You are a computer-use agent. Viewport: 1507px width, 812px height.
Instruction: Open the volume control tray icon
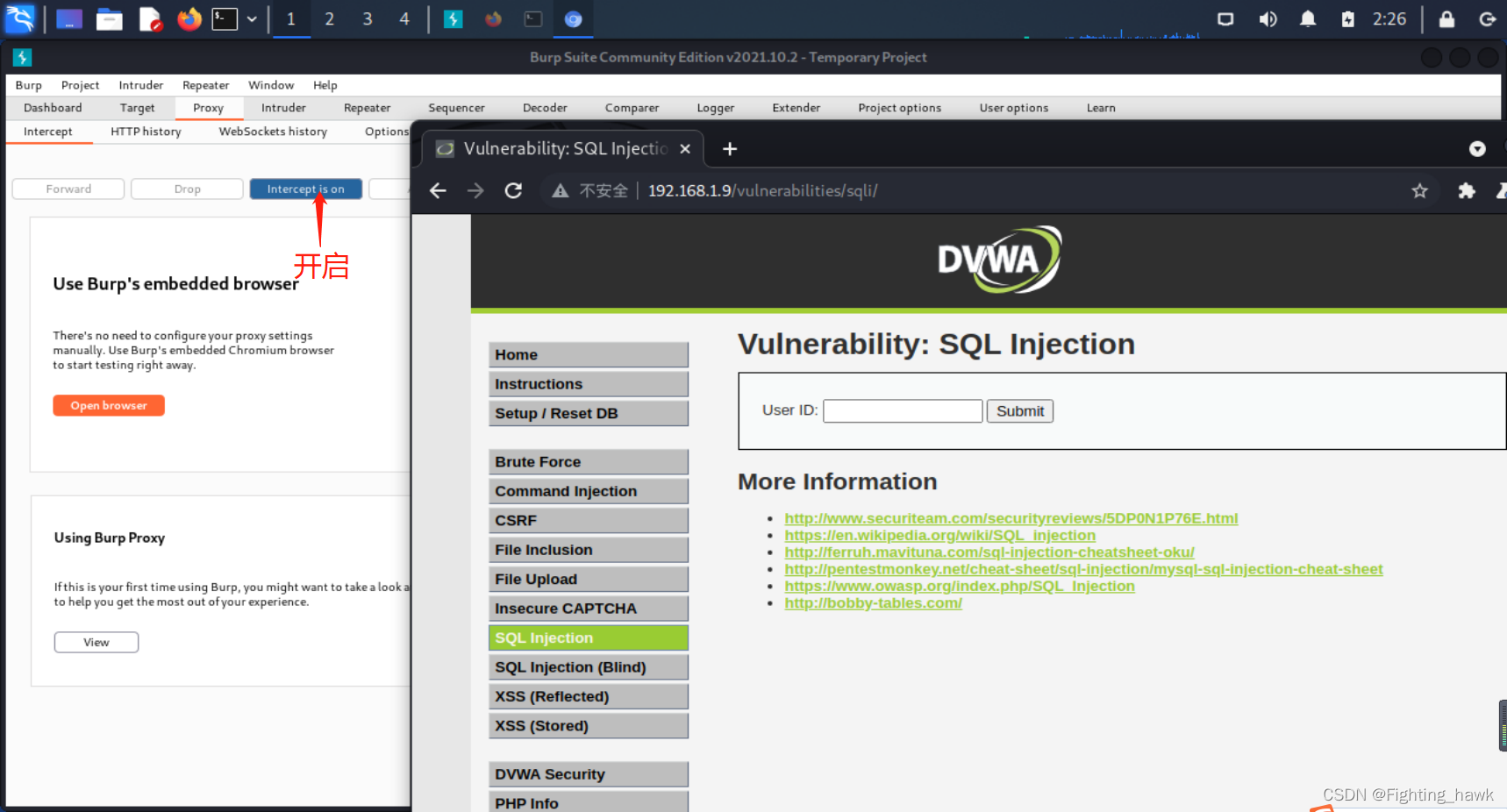1268,19
